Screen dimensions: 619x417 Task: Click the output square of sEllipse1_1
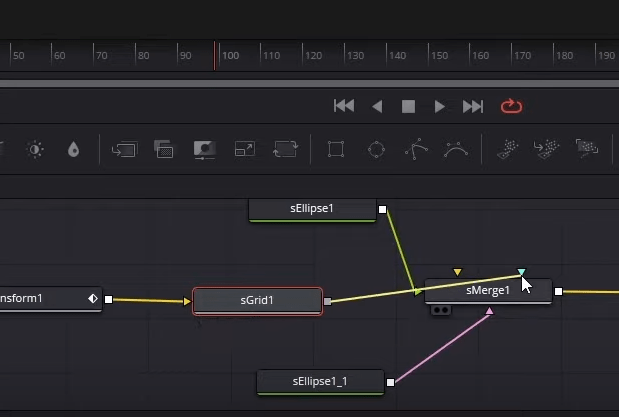(390, 382)
